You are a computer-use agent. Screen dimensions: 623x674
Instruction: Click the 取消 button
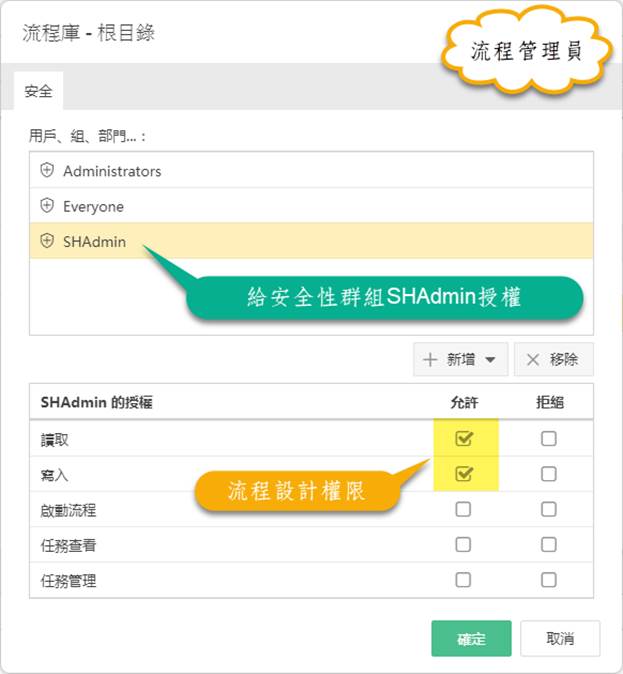pos(560,638)
